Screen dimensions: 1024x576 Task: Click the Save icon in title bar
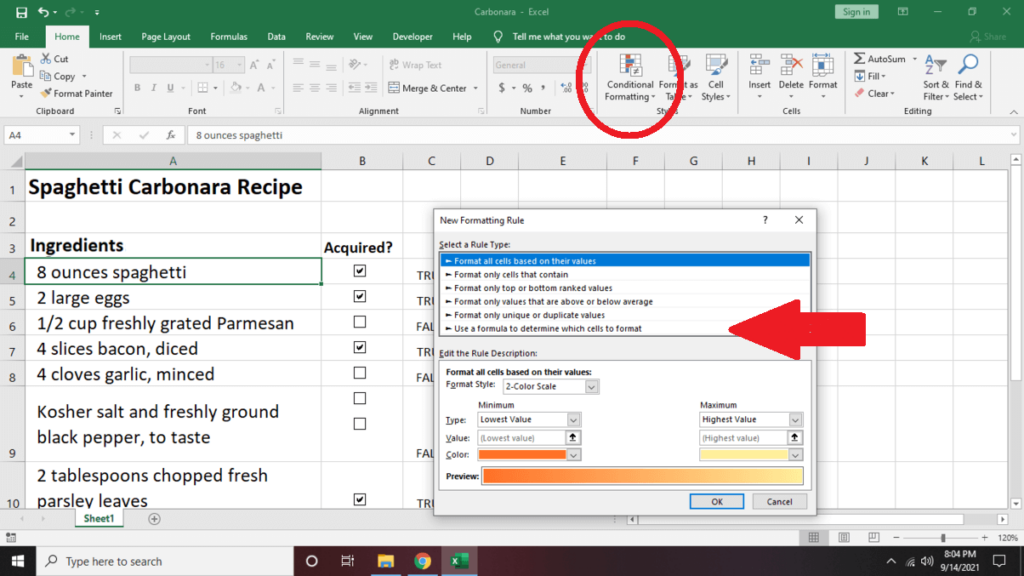(x=21, y=12)
